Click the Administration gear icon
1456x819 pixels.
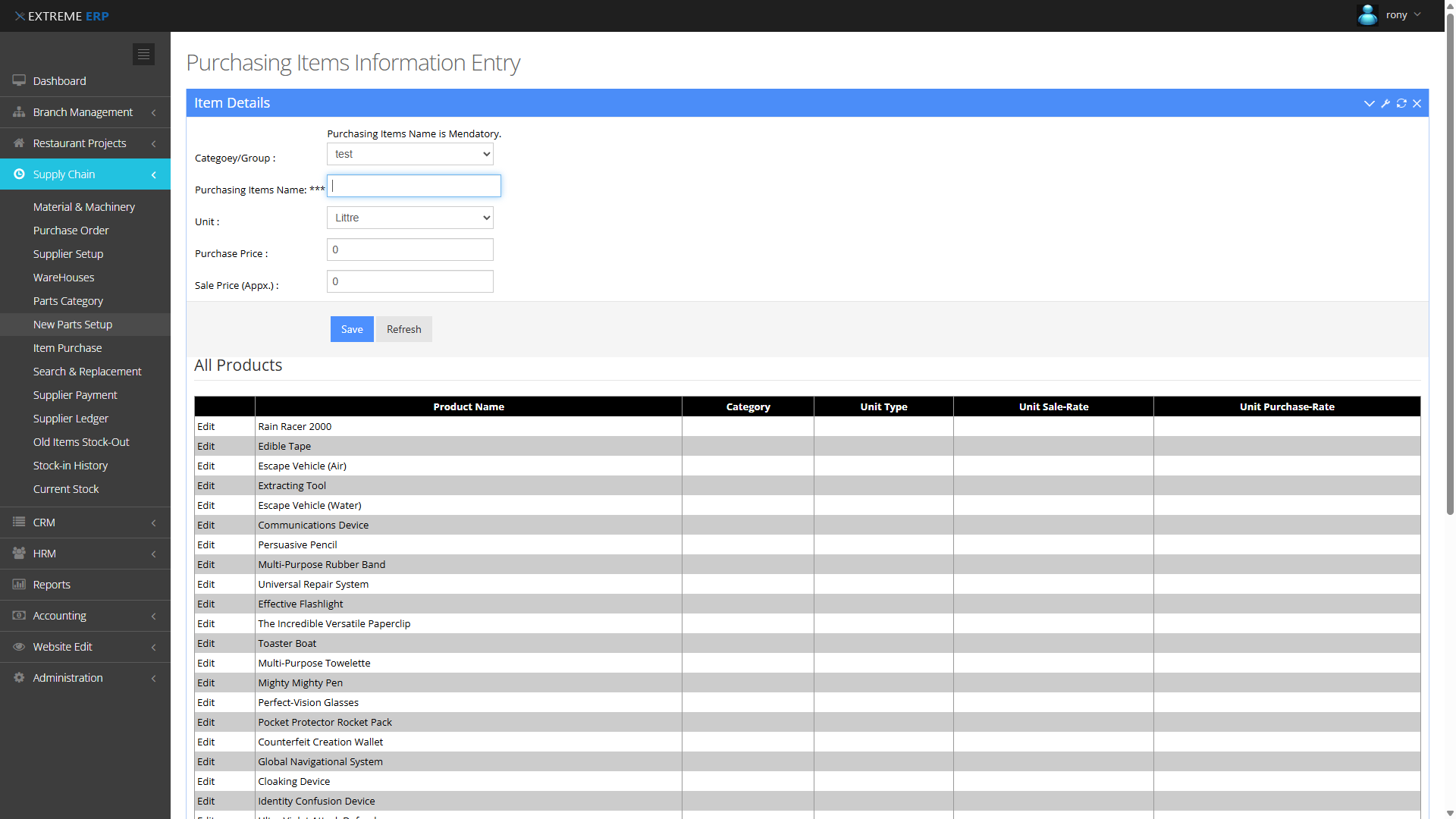tap(19, 678)
